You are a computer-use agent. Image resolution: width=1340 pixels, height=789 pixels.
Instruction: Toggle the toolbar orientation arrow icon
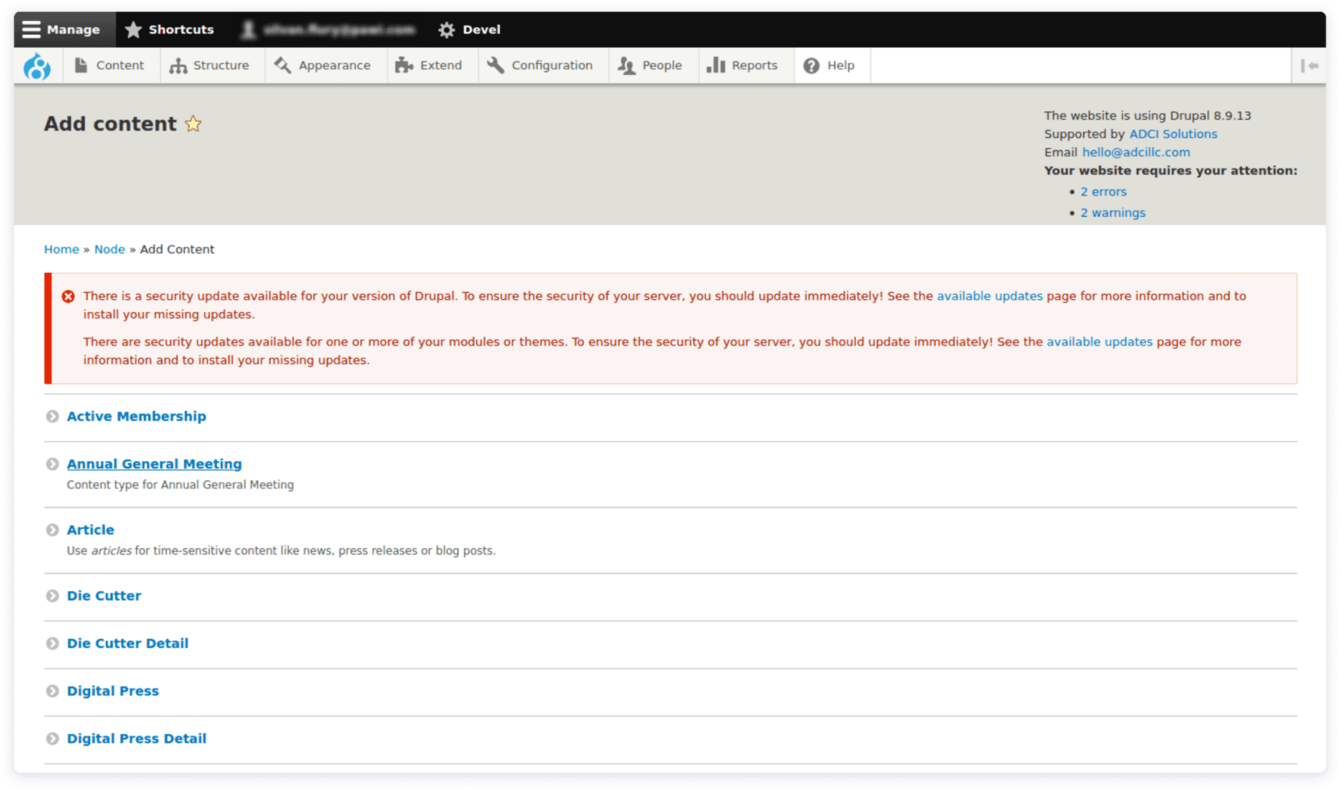(x=1309, y=65)
